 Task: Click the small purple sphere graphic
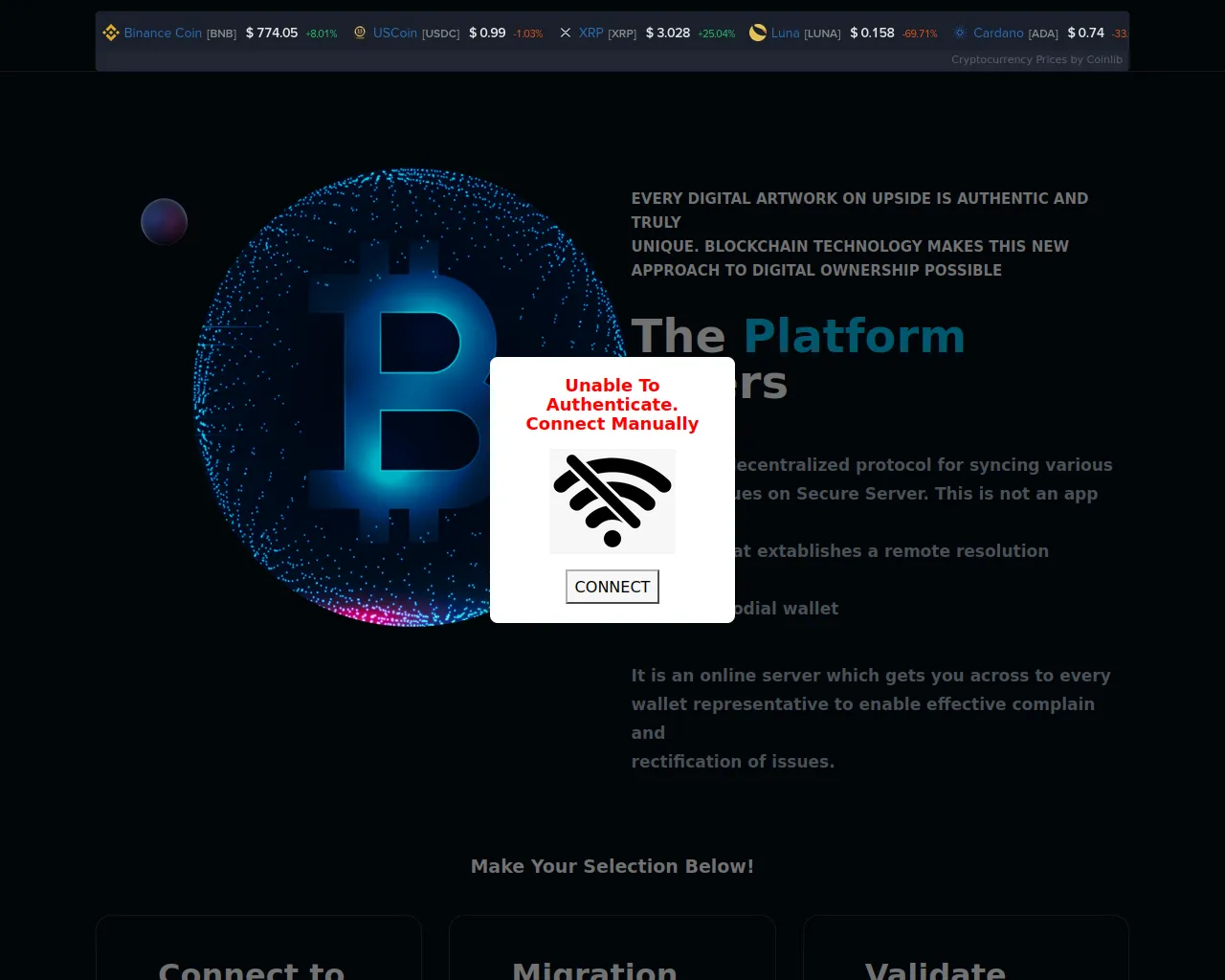165,222
